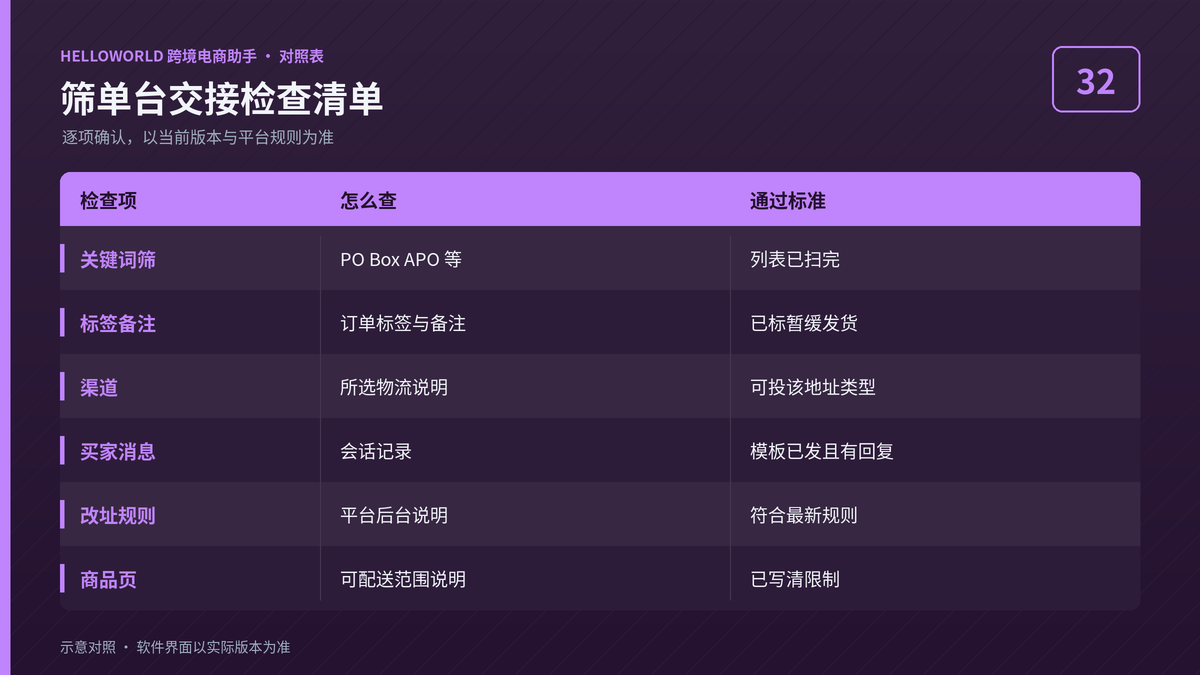
Task: Click the cell 可投该地址类型
Action: 813,387
